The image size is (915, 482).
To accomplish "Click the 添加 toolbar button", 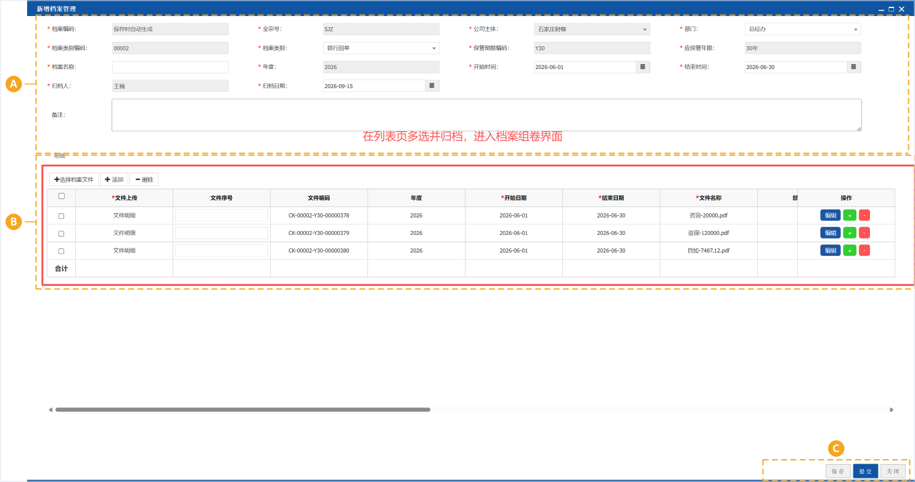I will point(114,180).
